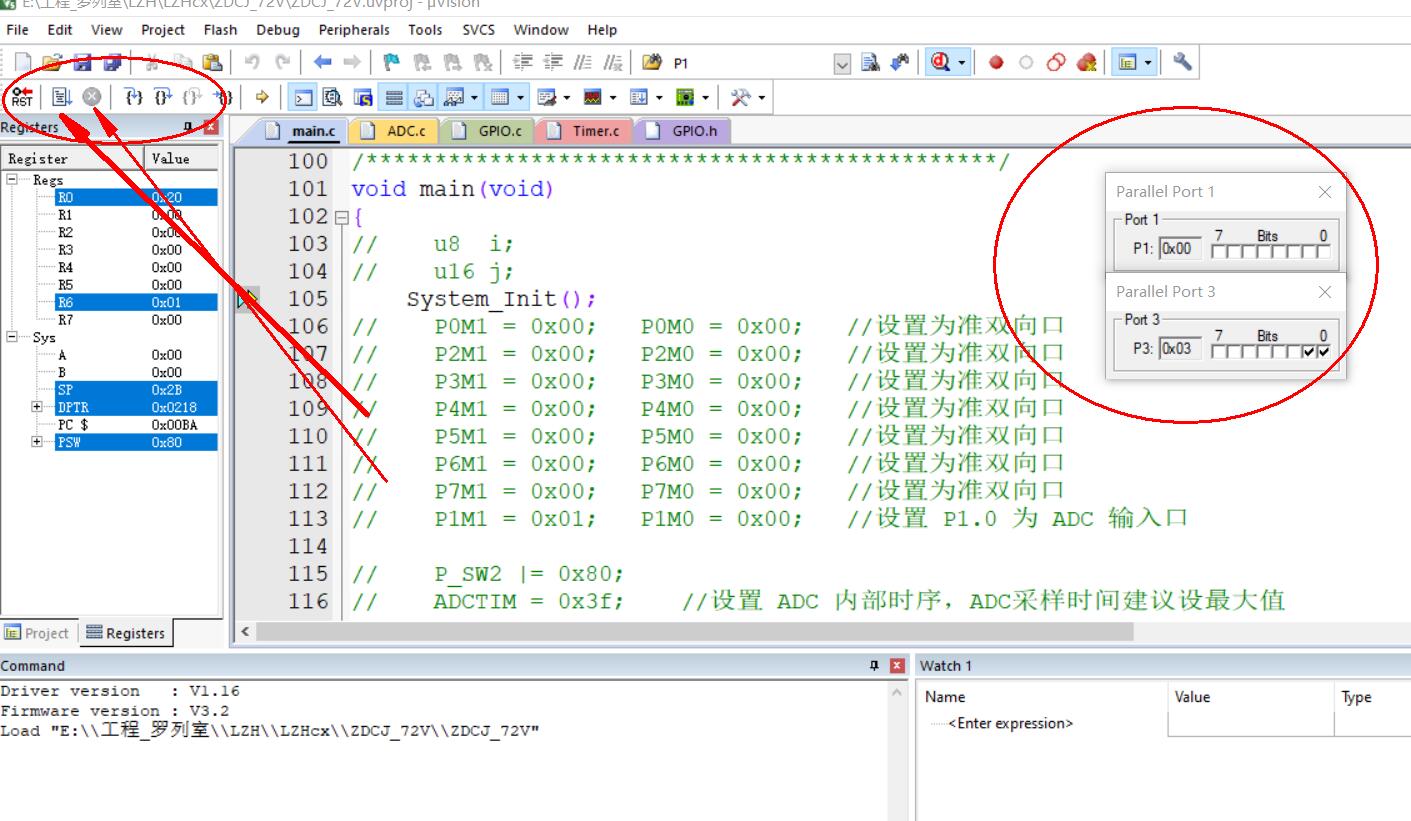The image size is (1411, 821).
Task: Kill all breakpoints with the red X-circle icon
Action: [x=1086, y=63]
